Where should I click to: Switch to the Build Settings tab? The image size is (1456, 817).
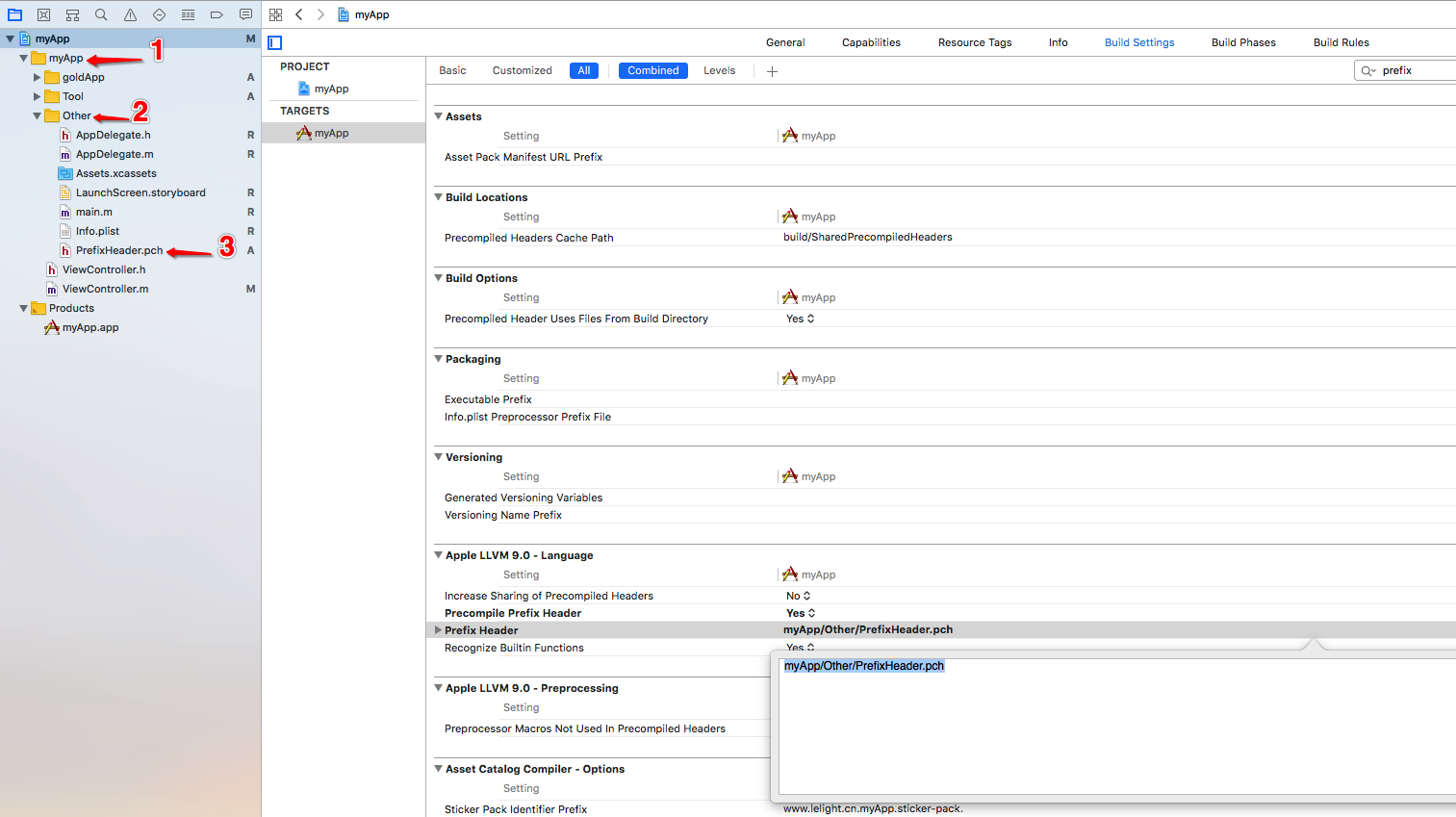coord(1139,42)
